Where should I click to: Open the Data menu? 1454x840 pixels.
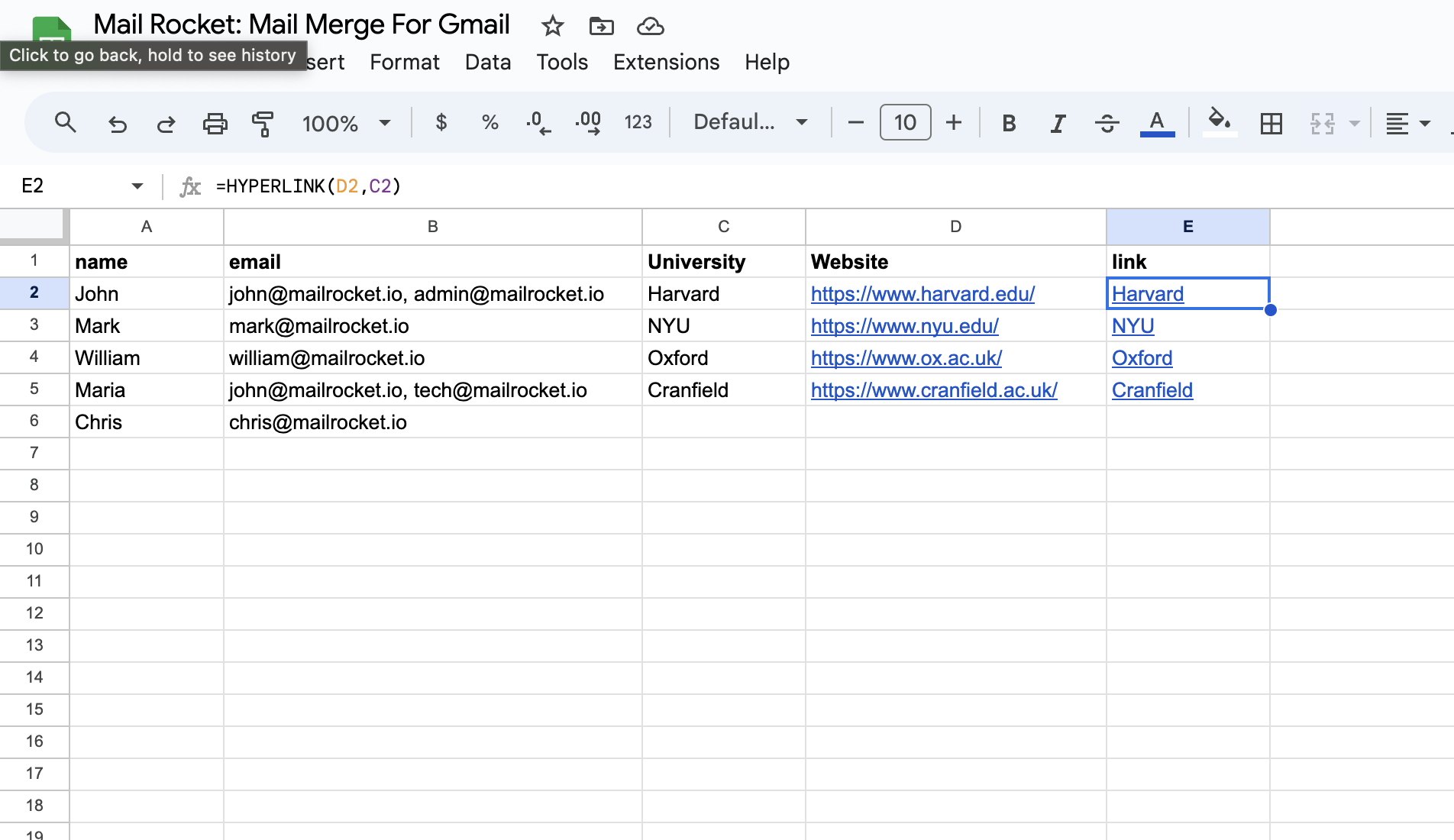pyautogui.click(x=487, y=62)
